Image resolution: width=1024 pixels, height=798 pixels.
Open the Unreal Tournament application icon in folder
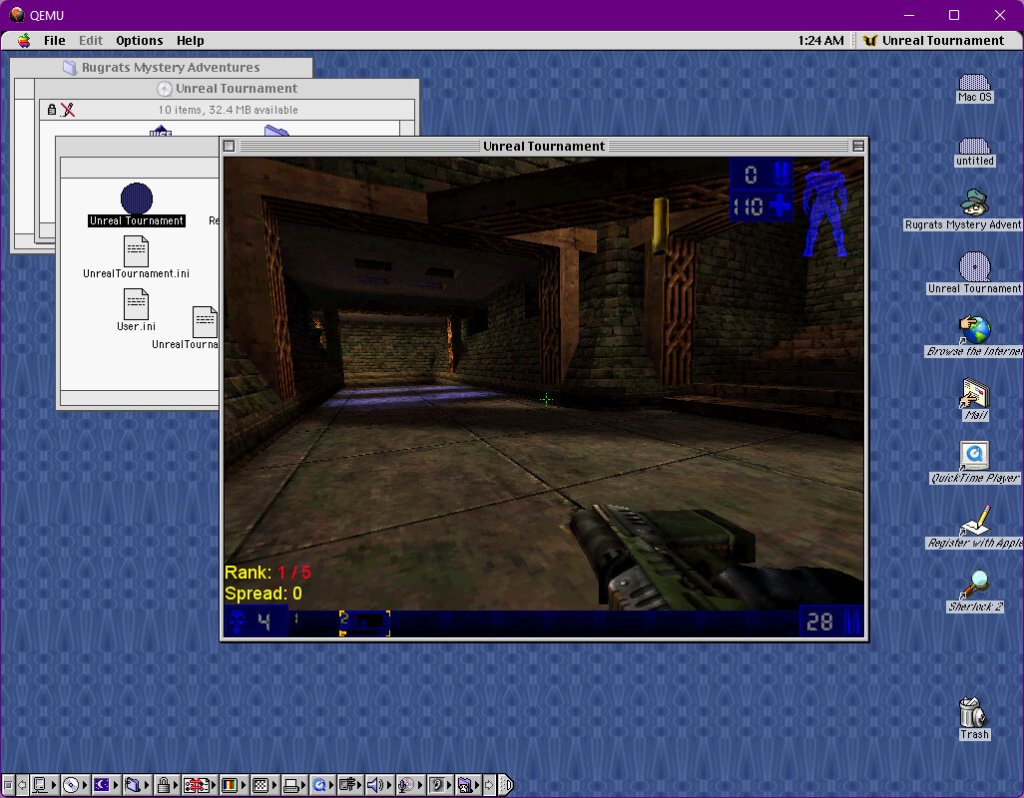[136, 198]
